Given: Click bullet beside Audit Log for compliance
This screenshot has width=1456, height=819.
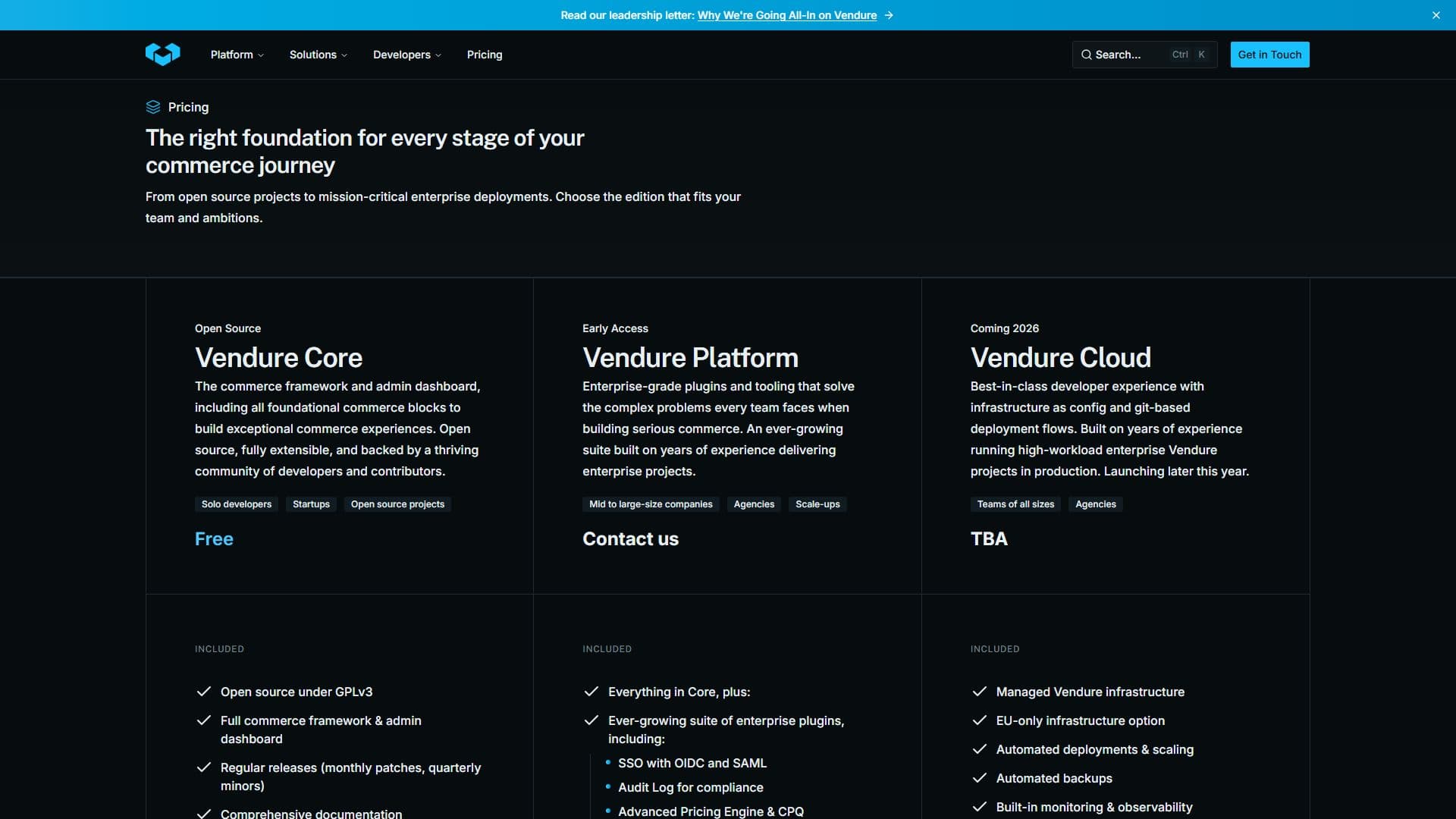Looking at the screenshot, I should (x=608, y=786).
